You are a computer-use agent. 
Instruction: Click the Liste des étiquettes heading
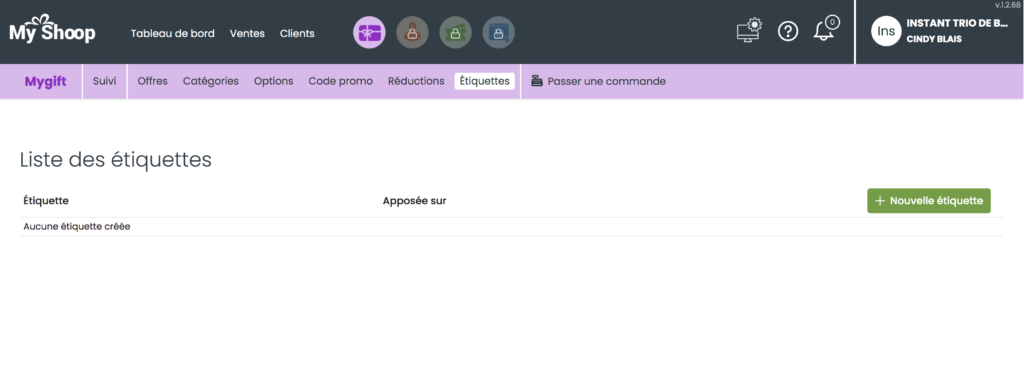(x=116, y=159)
